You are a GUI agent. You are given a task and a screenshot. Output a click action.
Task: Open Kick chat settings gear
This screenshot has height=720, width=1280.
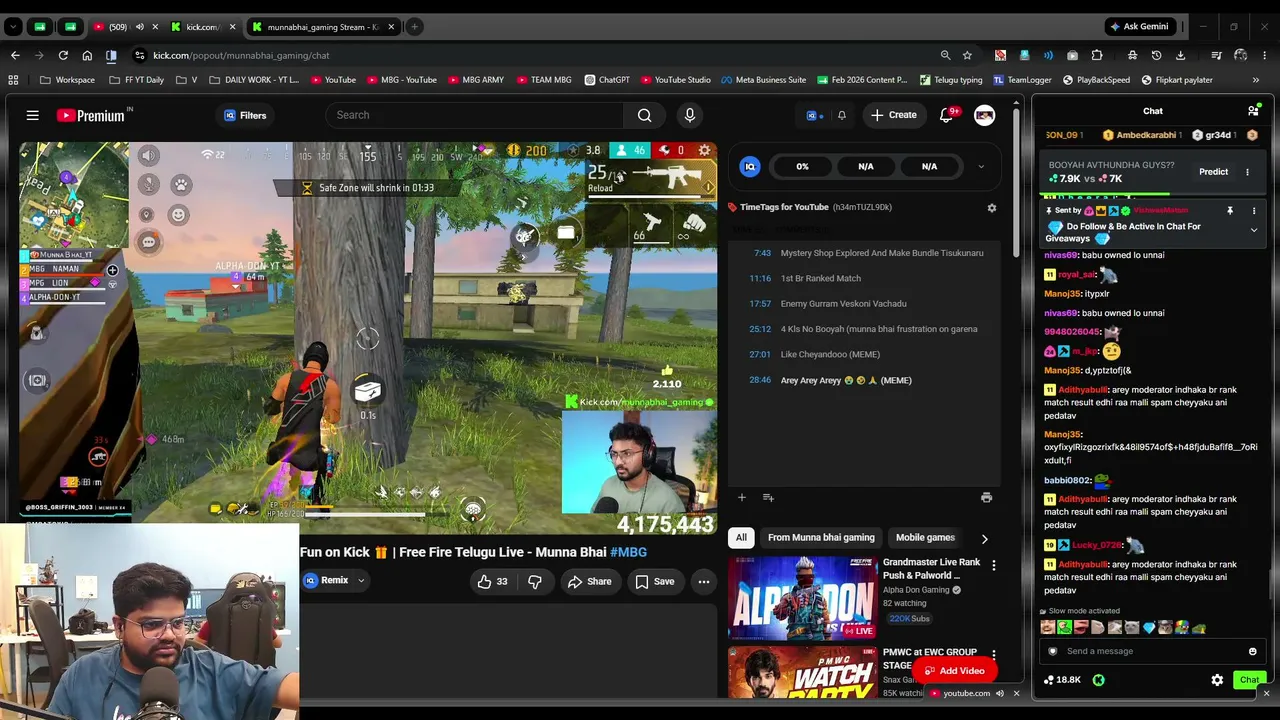1217,680
